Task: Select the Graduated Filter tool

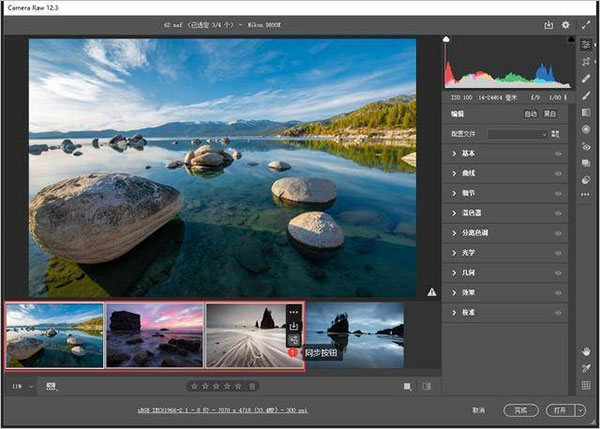Action: click(x=585, y=112)
